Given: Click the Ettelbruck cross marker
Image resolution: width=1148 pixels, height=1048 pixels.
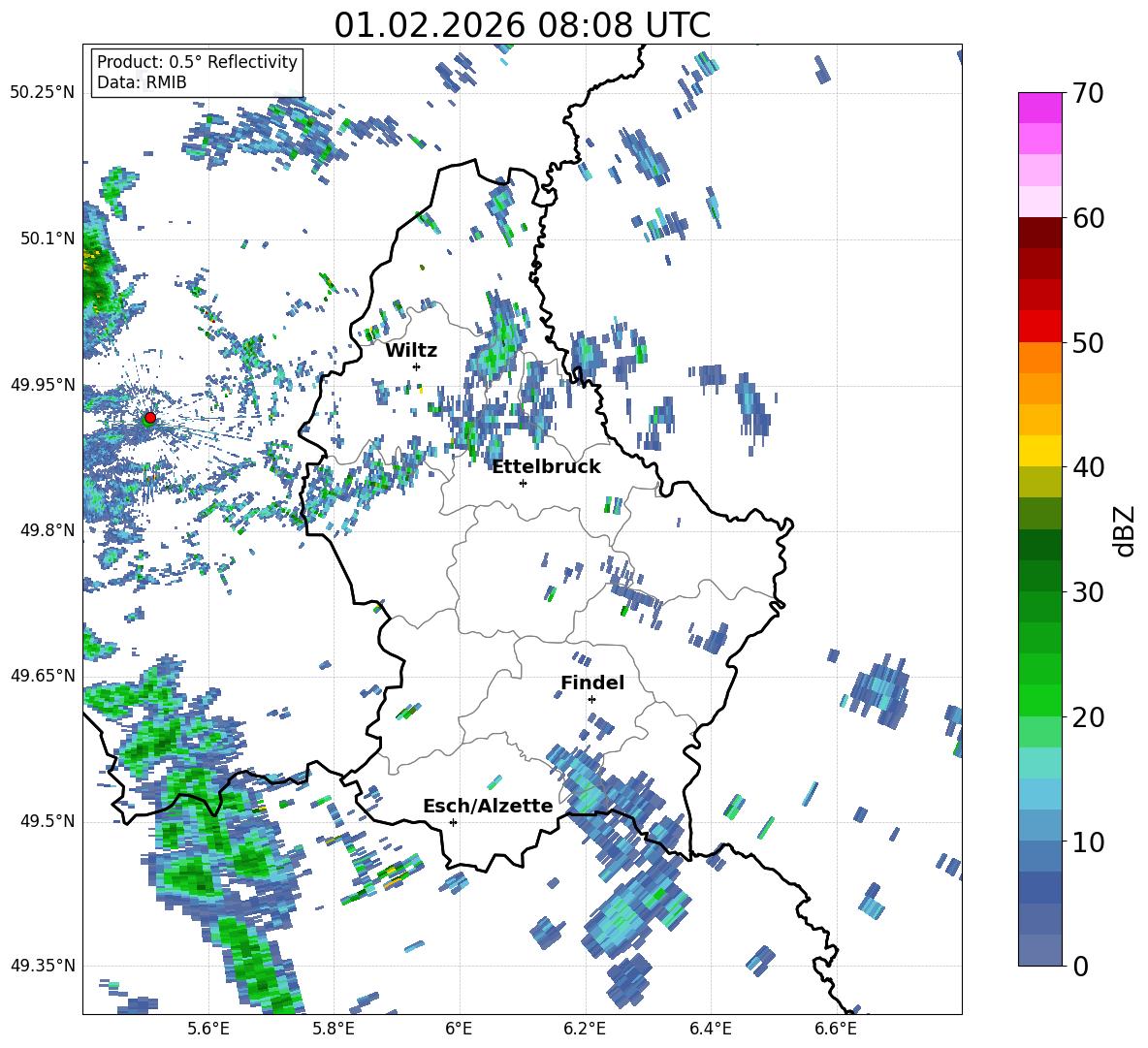Looking at the screenshot, I should tap(523, 483).
